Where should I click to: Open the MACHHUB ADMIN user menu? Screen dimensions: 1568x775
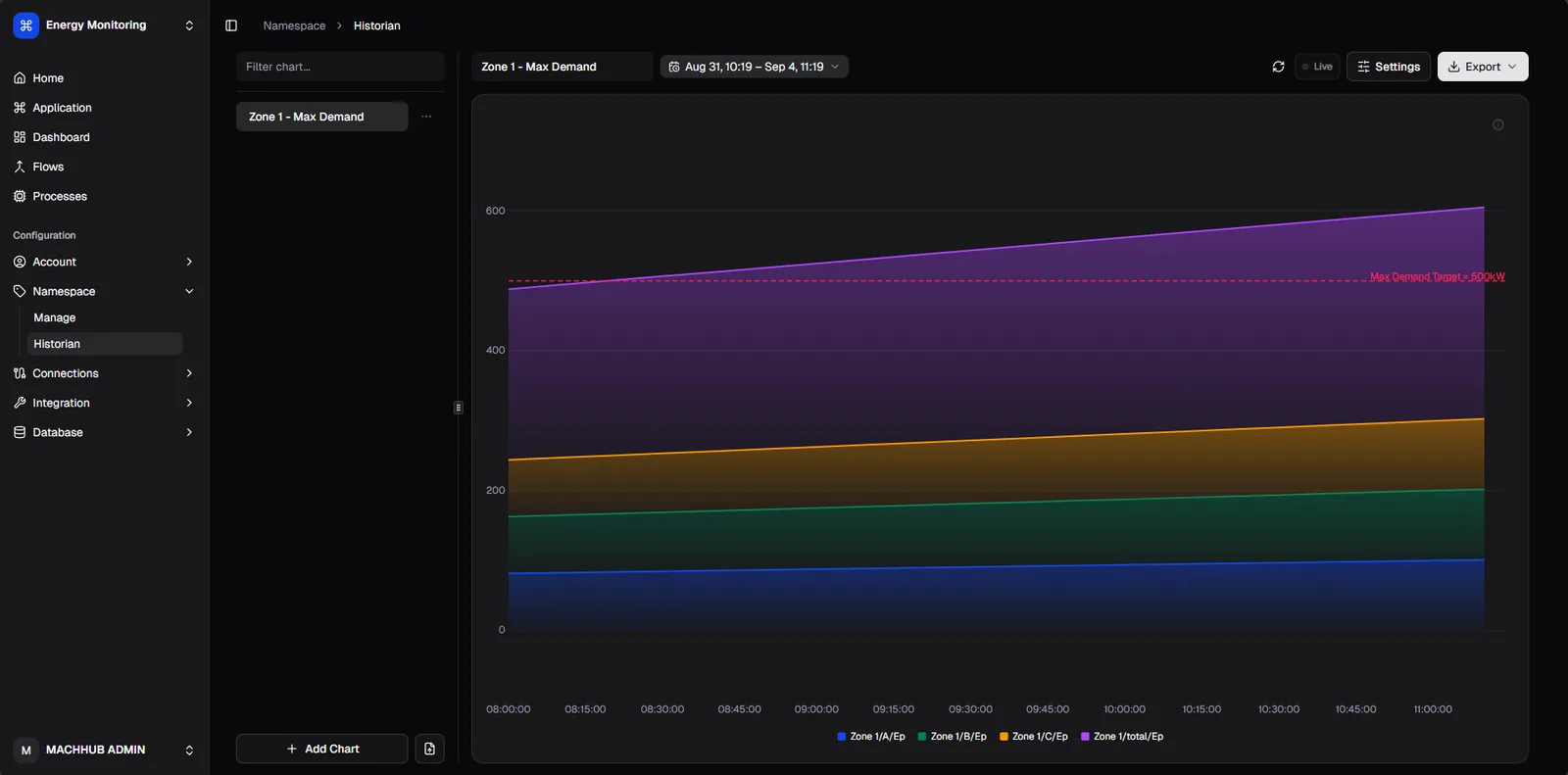tap(189, 750)
